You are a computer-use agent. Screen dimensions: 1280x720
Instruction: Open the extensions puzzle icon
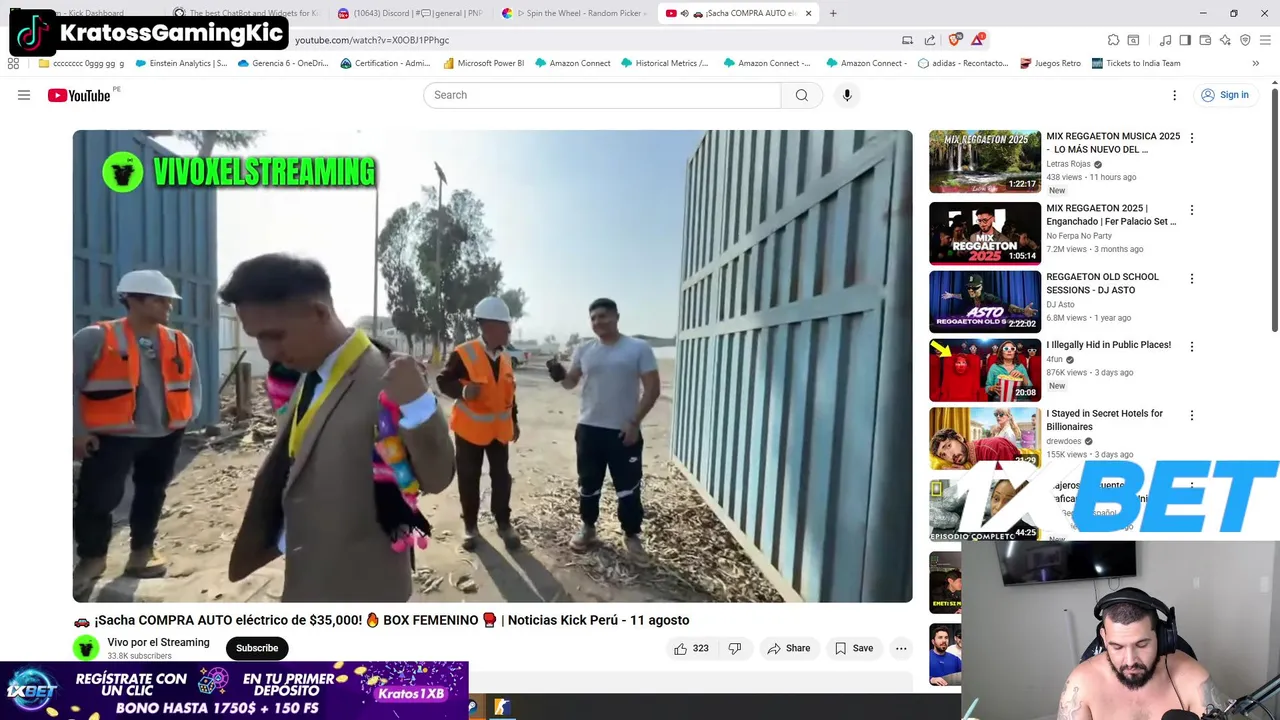pos(1113,40)
